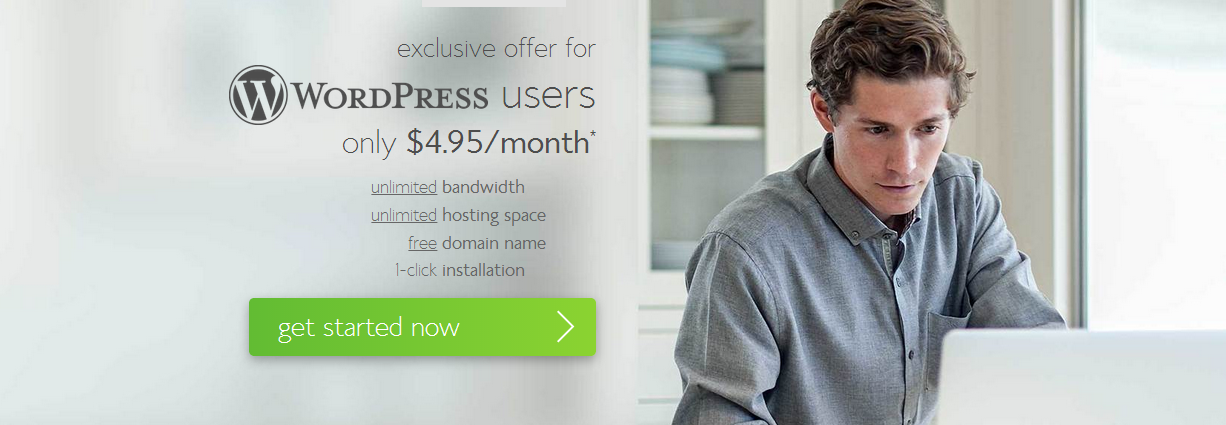The width and height of the screenshot is (1226, 425).
Task: Click the word users after WordPress
Action: click(x=548, y=97)
